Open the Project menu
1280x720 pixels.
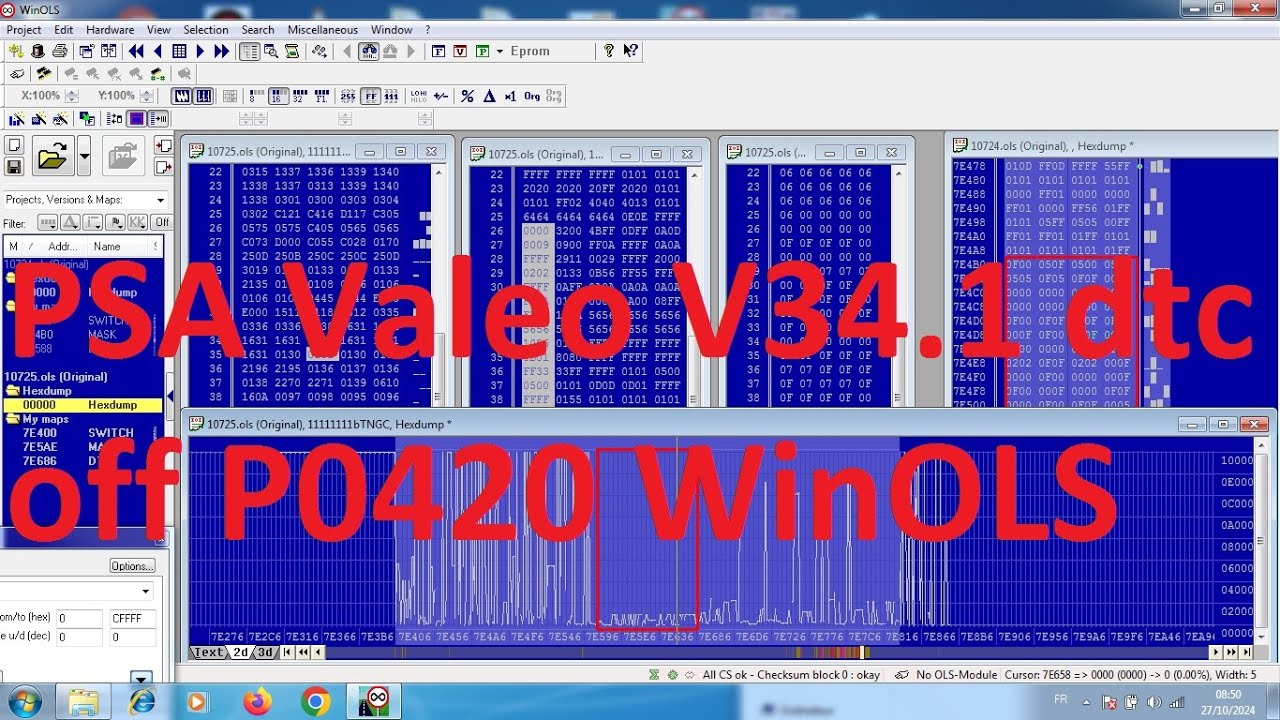pyautogui.click(x=24, y=30)
